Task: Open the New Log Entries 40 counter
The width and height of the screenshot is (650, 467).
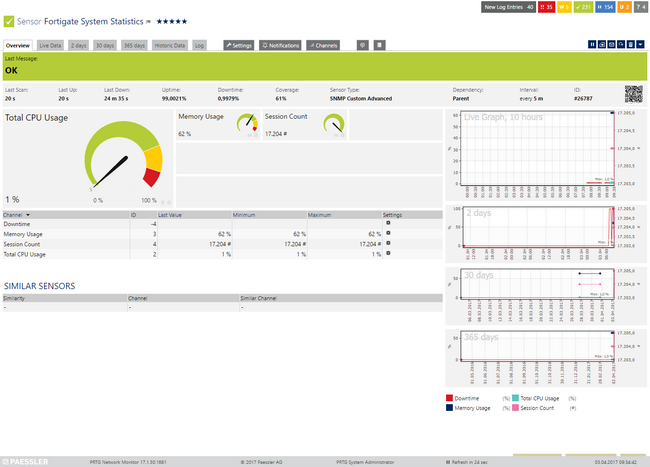Action: click(x=508, y=7)
